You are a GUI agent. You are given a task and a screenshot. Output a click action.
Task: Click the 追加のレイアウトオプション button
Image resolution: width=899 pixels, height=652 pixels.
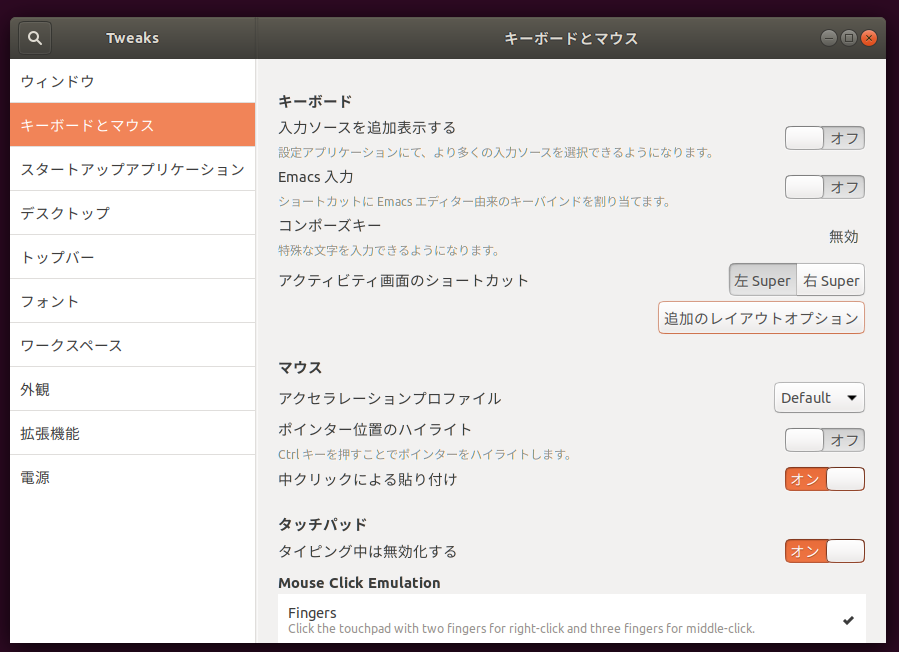pos(761,317)
